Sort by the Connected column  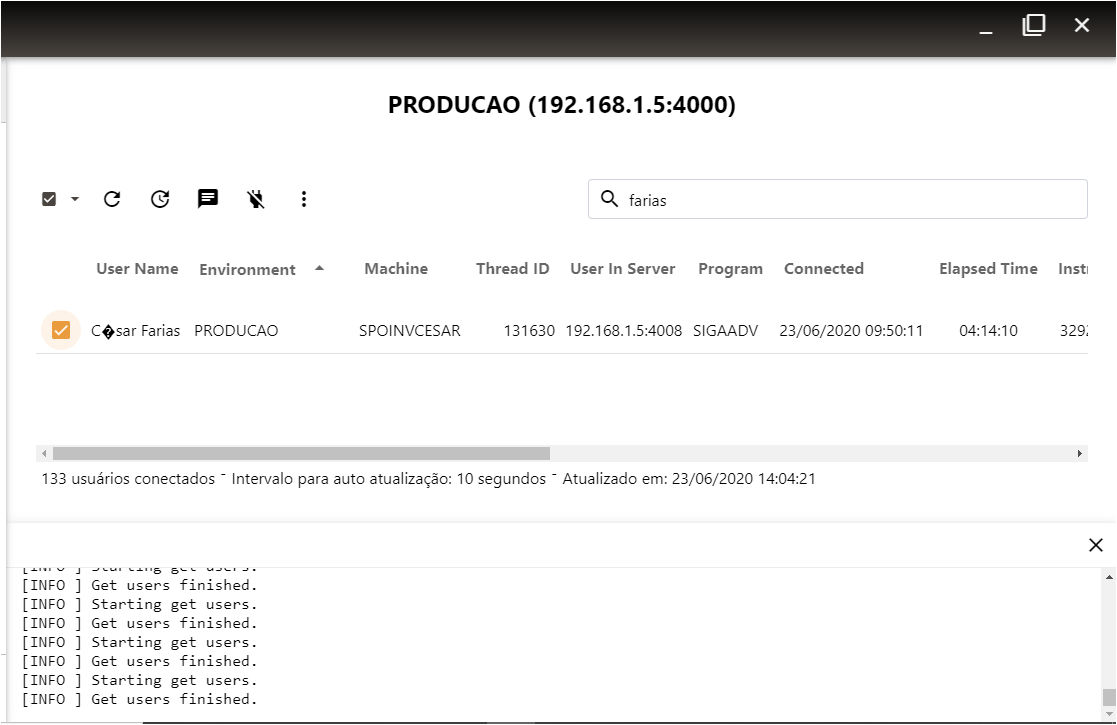tap(823, 268)
